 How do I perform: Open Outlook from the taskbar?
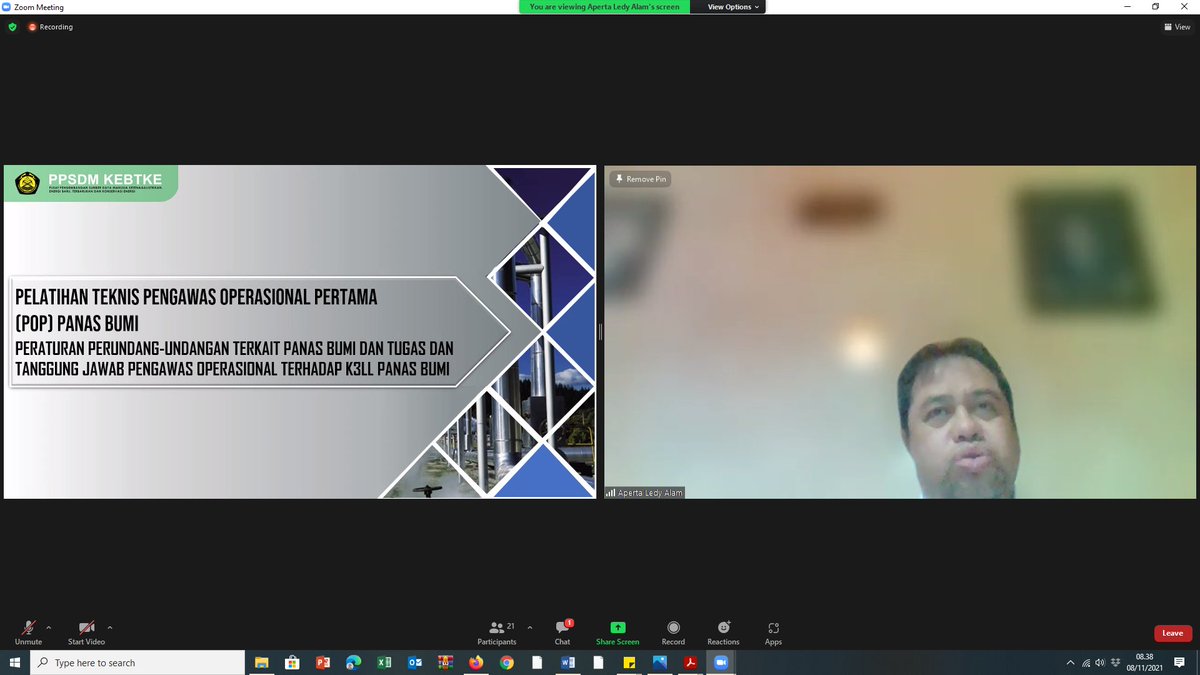415,663
